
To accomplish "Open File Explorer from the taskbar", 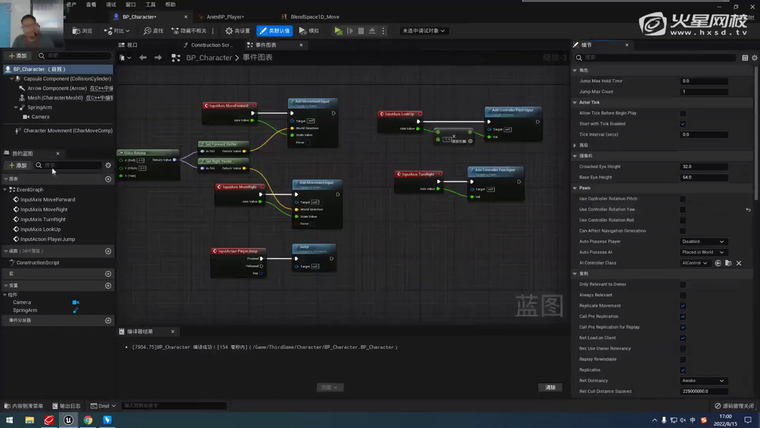I will (x=30, y=420).
